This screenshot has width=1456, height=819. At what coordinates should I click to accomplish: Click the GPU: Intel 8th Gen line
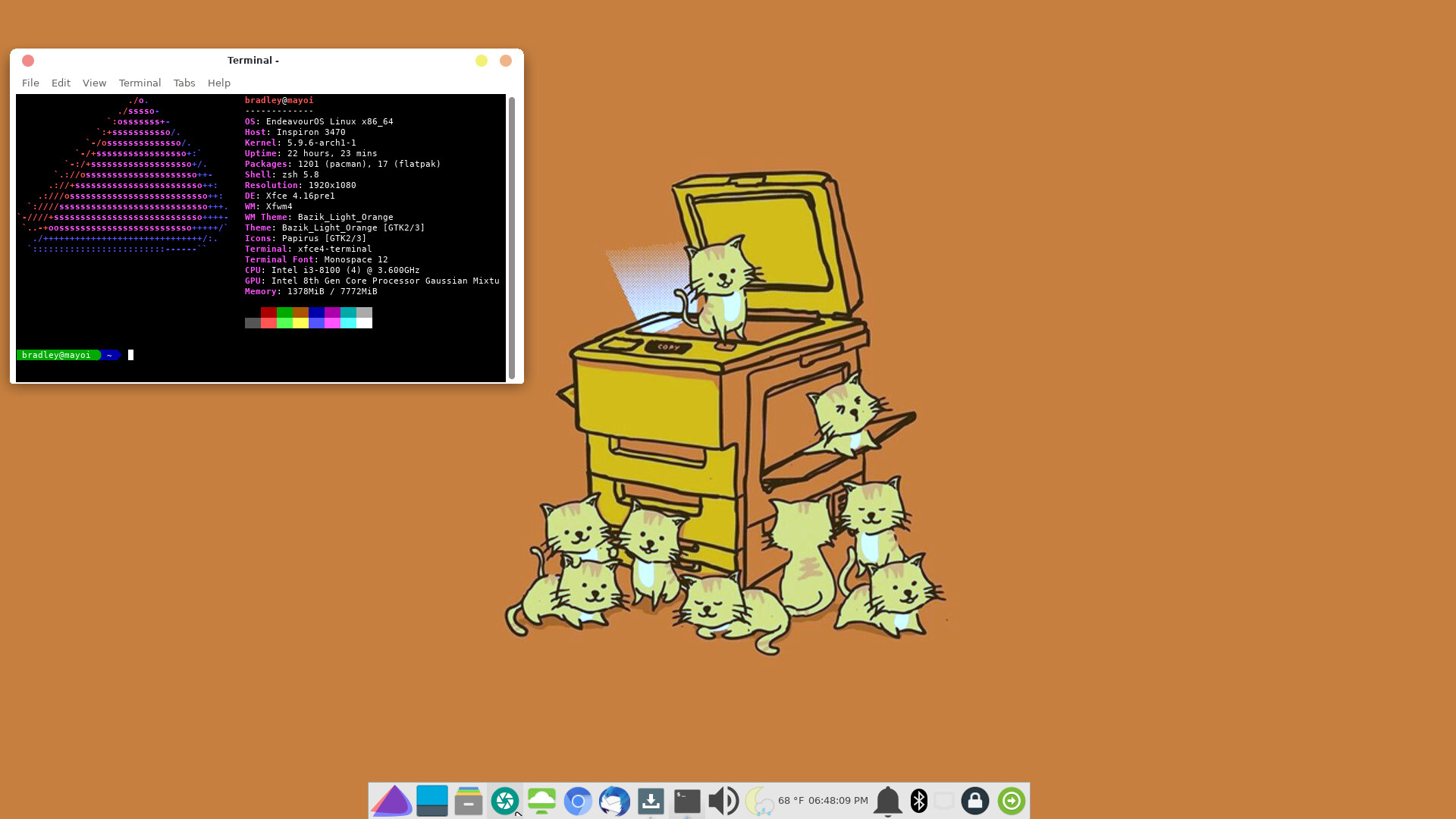(372, 281)
